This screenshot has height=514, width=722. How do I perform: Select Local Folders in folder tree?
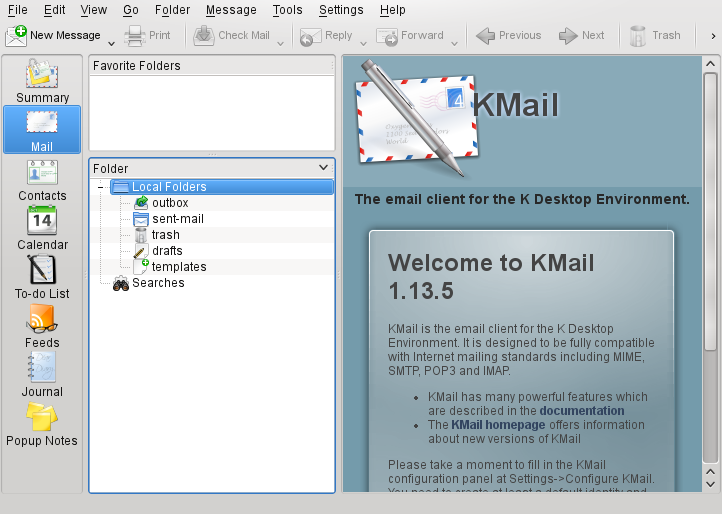pyautogui.click(x=222, y=187)
